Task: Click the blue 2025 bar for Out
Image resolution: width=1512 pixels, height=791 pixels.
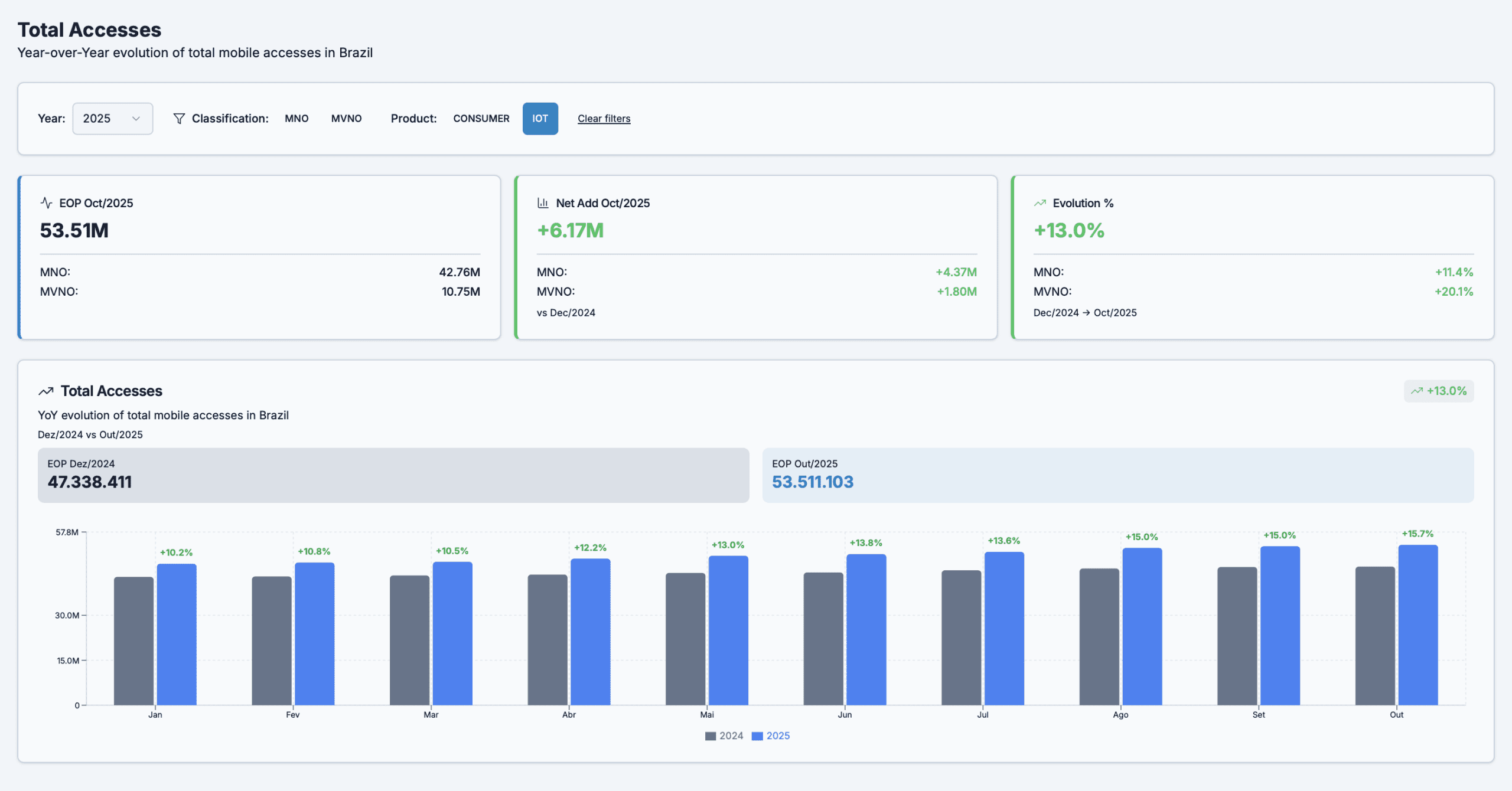Action: click(1417, 626)
